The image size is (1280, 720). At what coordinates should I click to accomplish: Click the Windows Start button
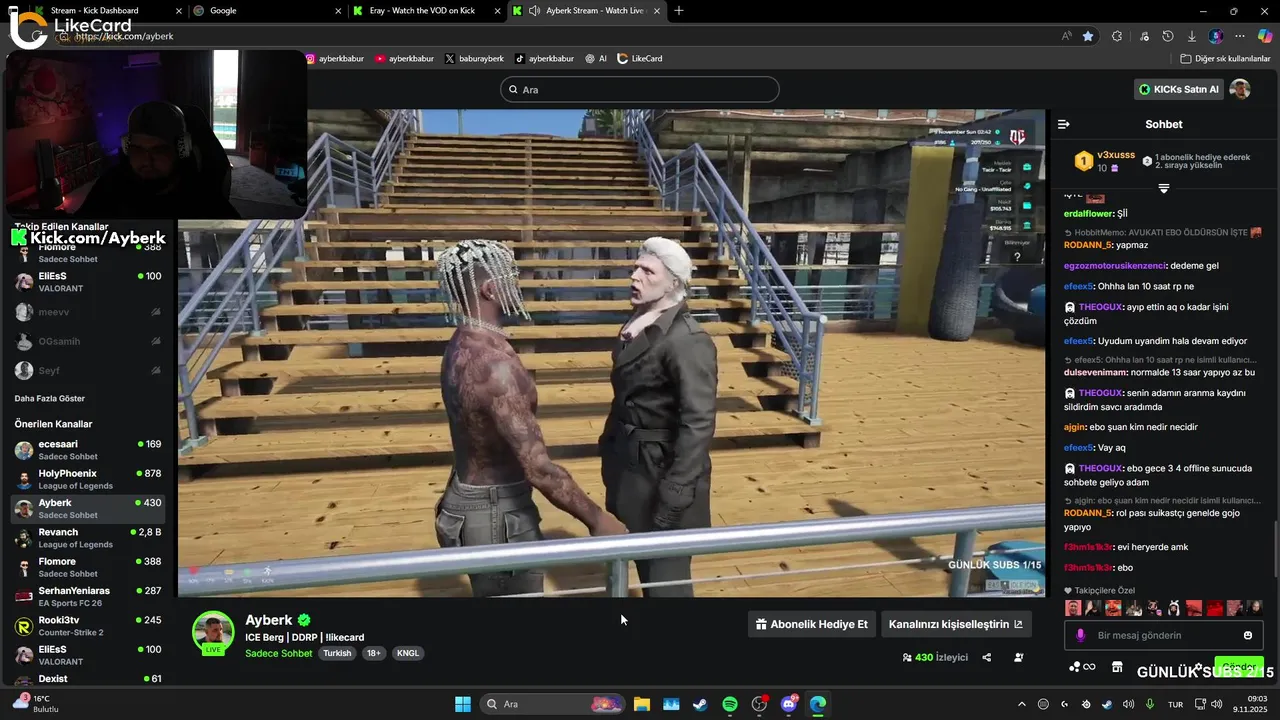point(463,704)
